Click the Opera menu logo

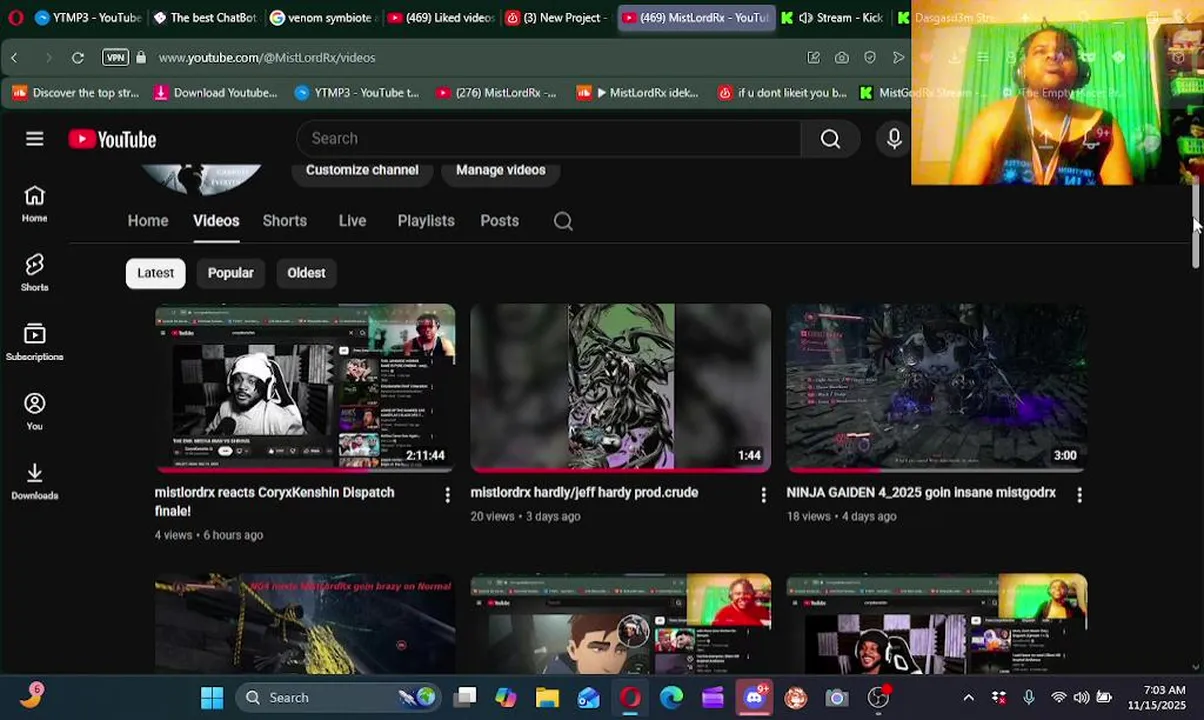(x=15, y=17)
